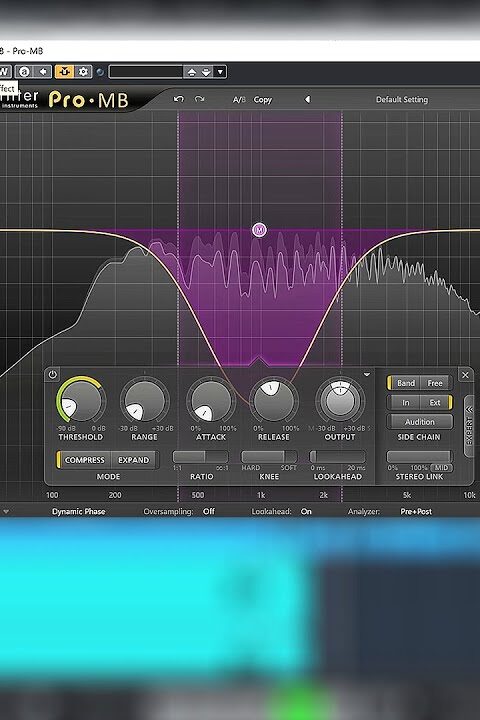This screenshot has height=720, width=480.
Task: Click the Ratio slider
Action: (x=201, y=456)
